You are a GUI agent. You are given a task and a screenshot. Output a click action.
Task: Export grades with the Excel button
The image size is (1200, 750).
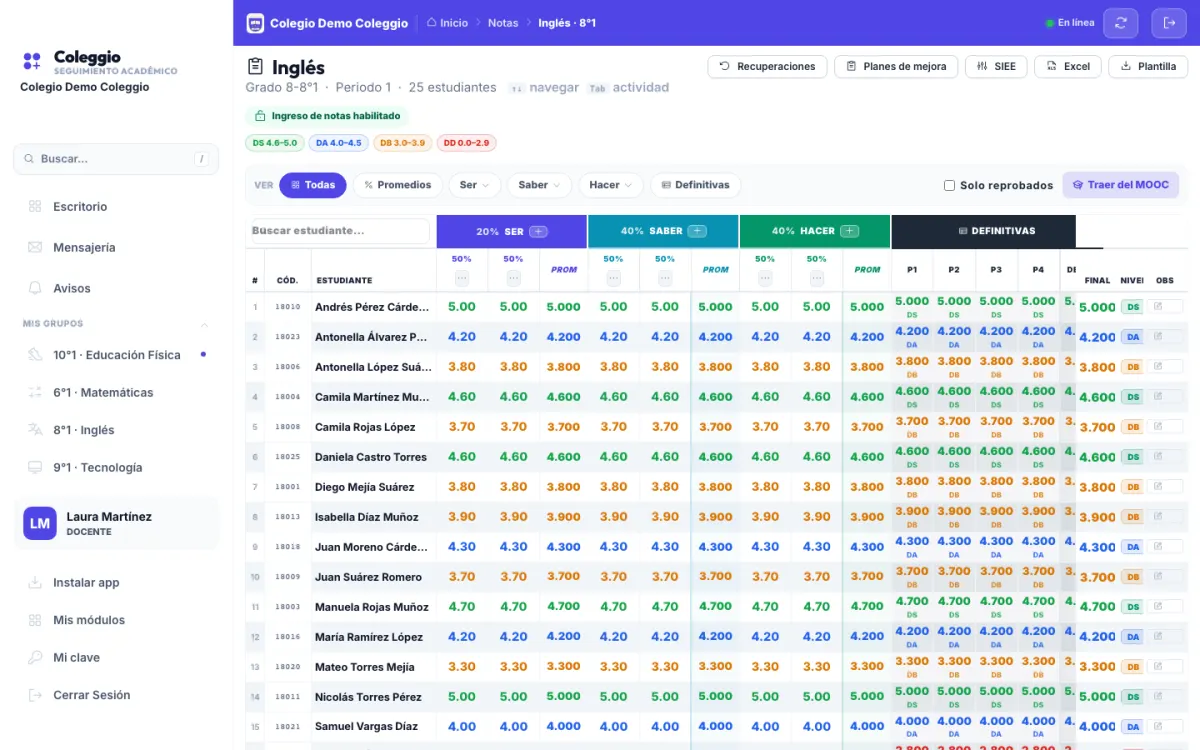click(x=1068, y=67)
